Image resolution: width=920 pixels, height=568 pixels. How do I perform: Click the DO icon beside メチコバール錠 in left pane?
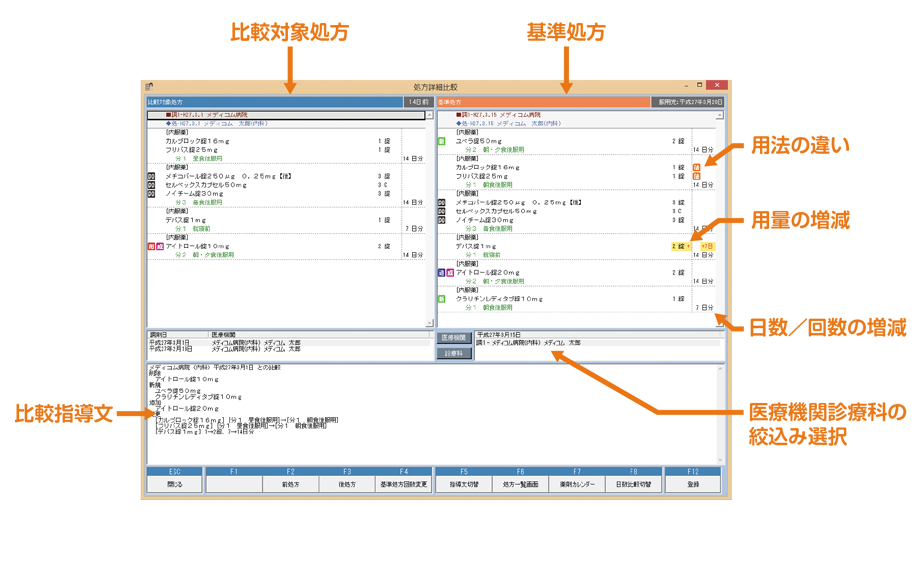point(151,176)
